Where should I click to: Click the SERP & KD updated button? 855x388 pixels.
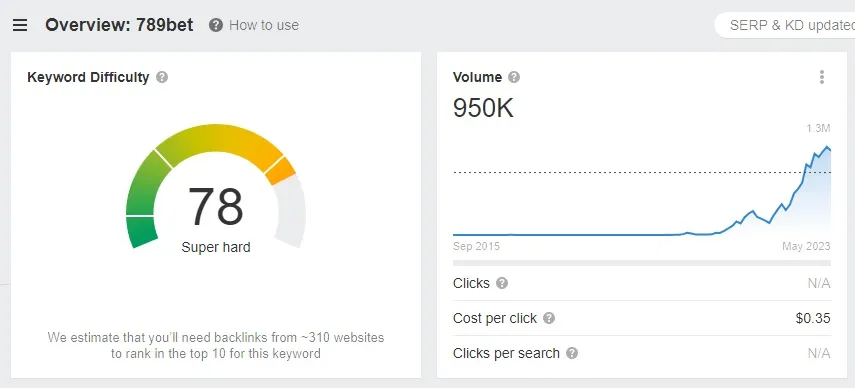click(x=785, y=25)
